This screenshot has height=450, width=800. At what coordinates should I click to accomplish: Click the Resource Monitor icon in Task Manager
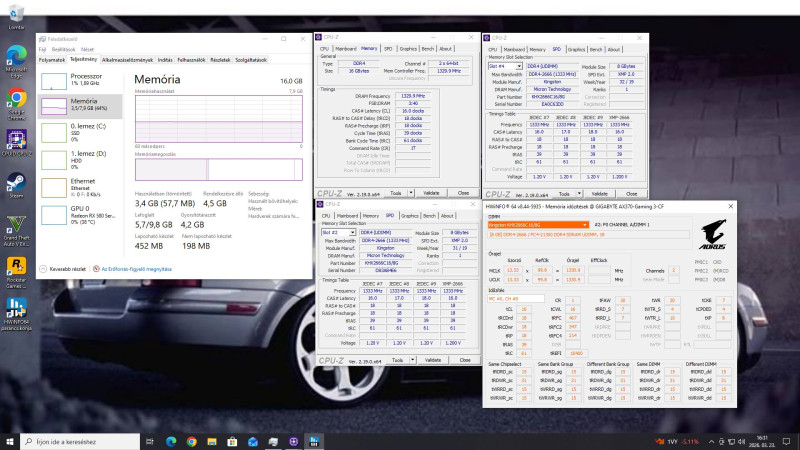pyautogui.click(x=96, y=269)
